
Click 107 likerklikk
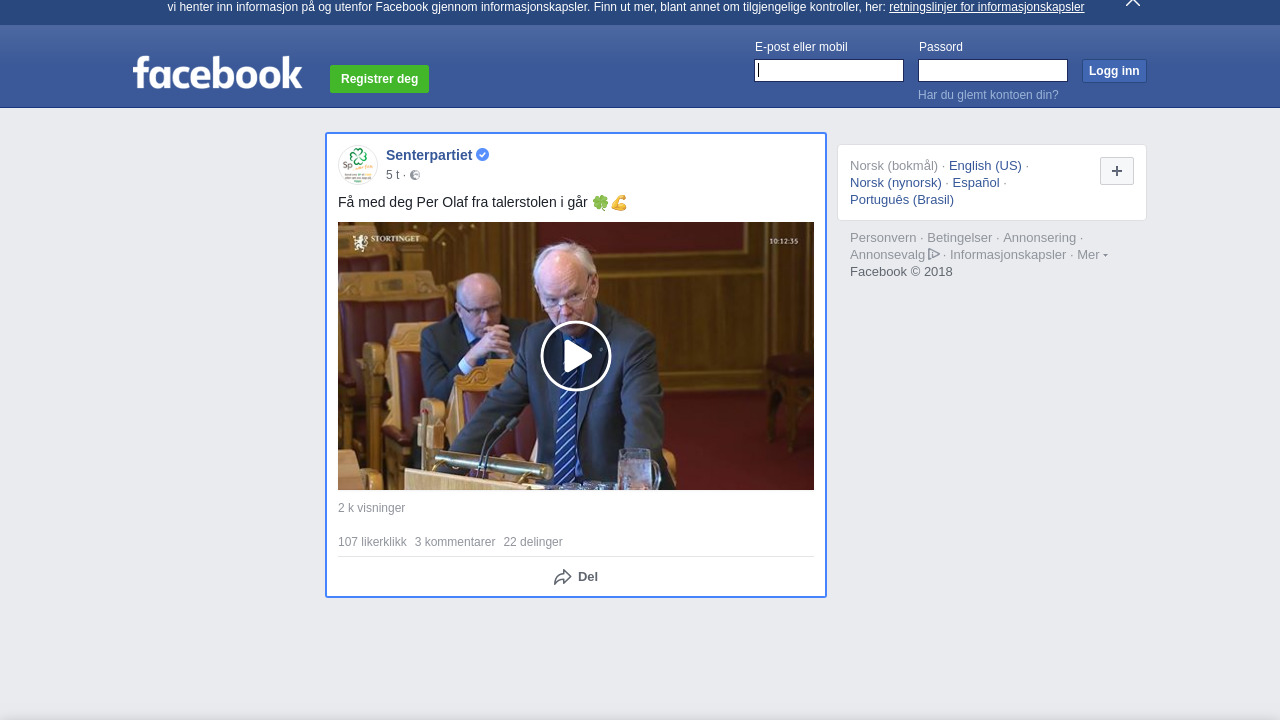pos(372,542)
